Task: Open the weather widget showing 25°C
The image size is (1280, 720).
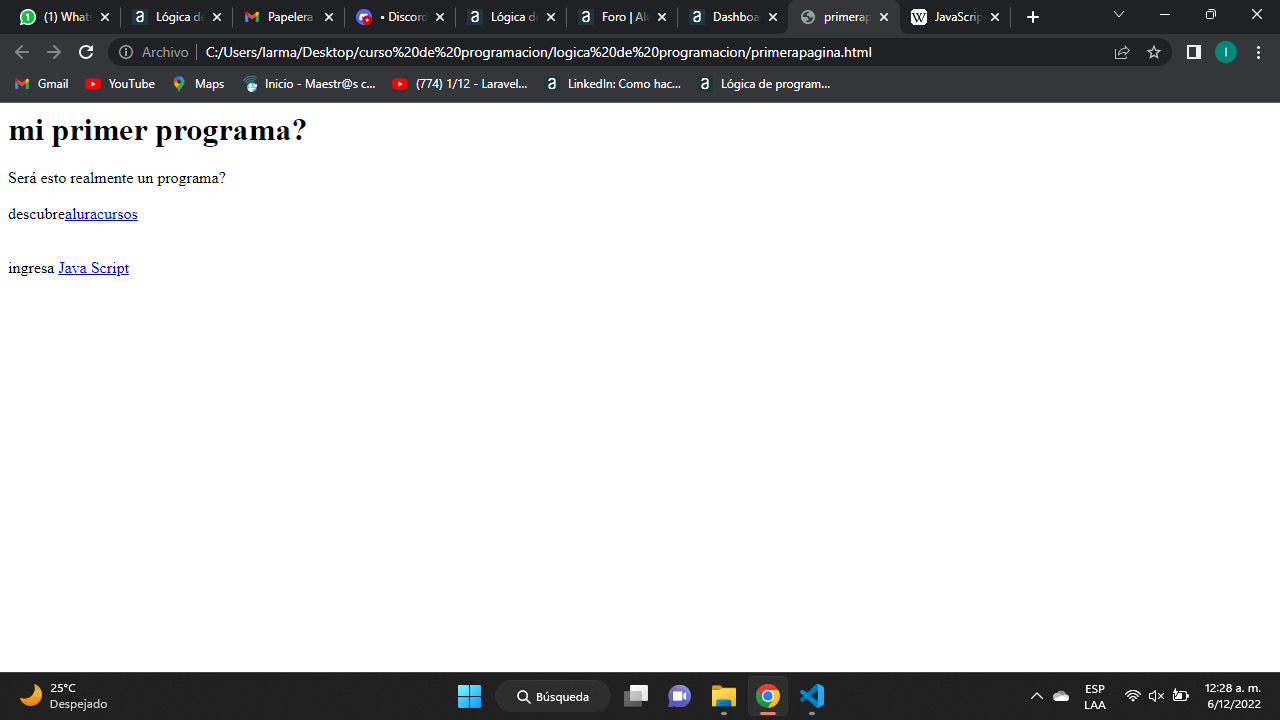Action: pyautogui.click(x=64, y=696)
